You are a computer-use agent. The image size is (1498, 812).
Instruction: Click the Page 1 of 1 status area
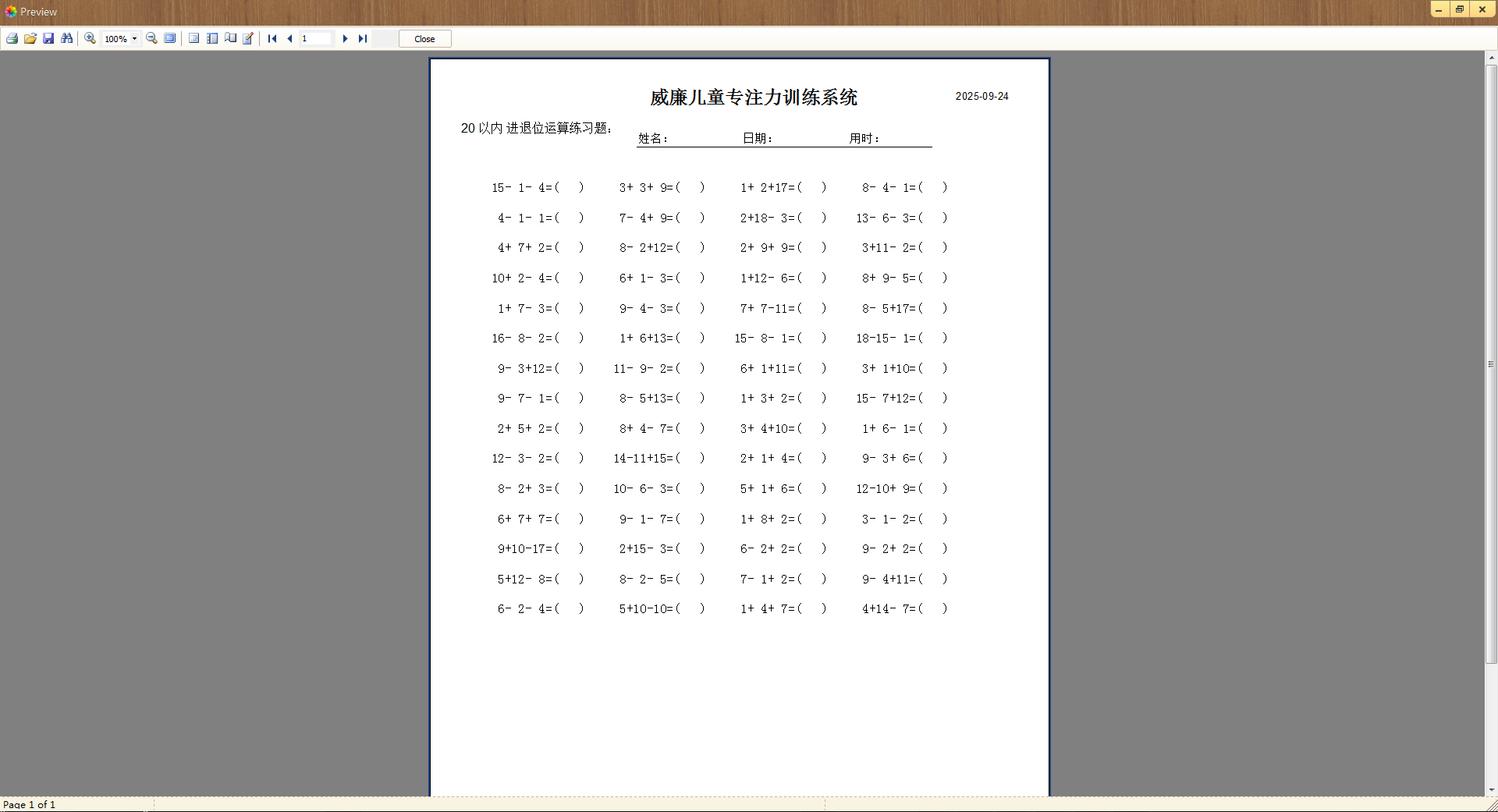[29, 804]
